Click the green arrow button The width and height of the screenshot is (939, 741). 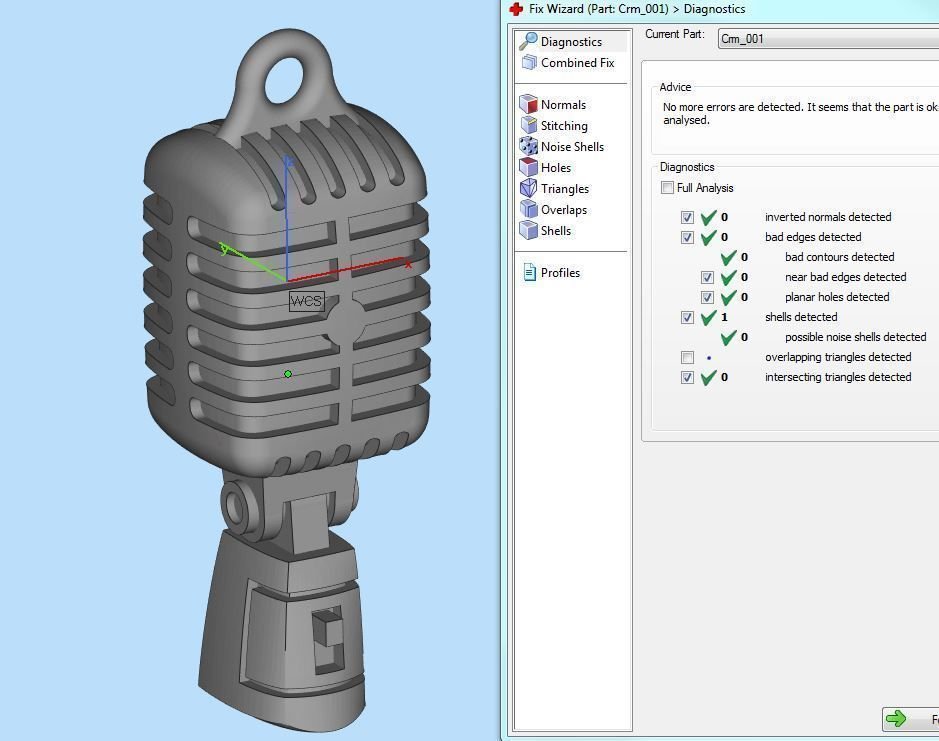tap(897, 719)
